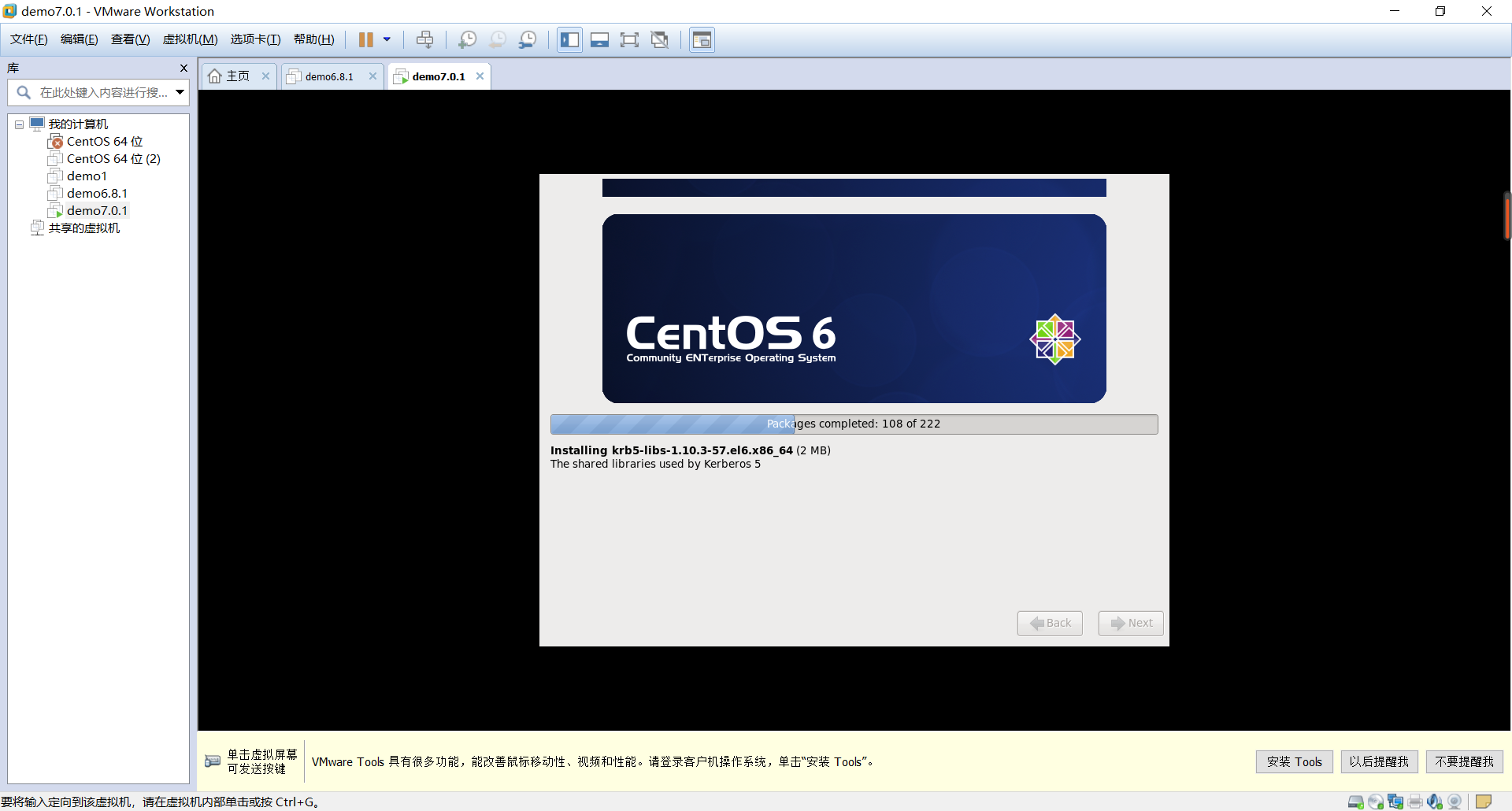Image resolution: width=1512 pixels, height=811 pixels.
Task: Open the 文件(F) menu
Action: pos(29,39)
